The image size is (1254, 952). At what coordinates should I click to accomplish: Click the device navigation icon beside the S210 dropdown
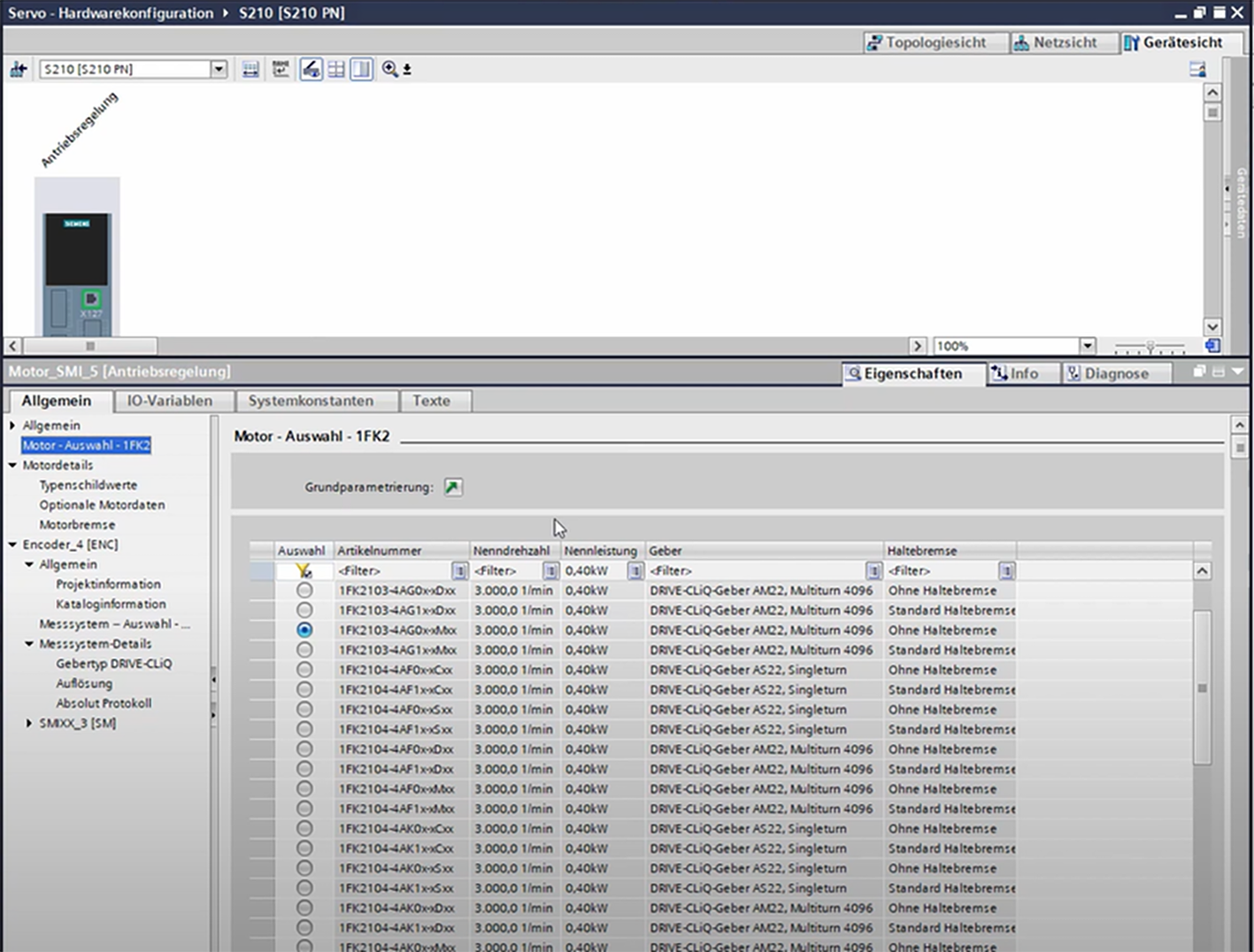tap(18, 69)
